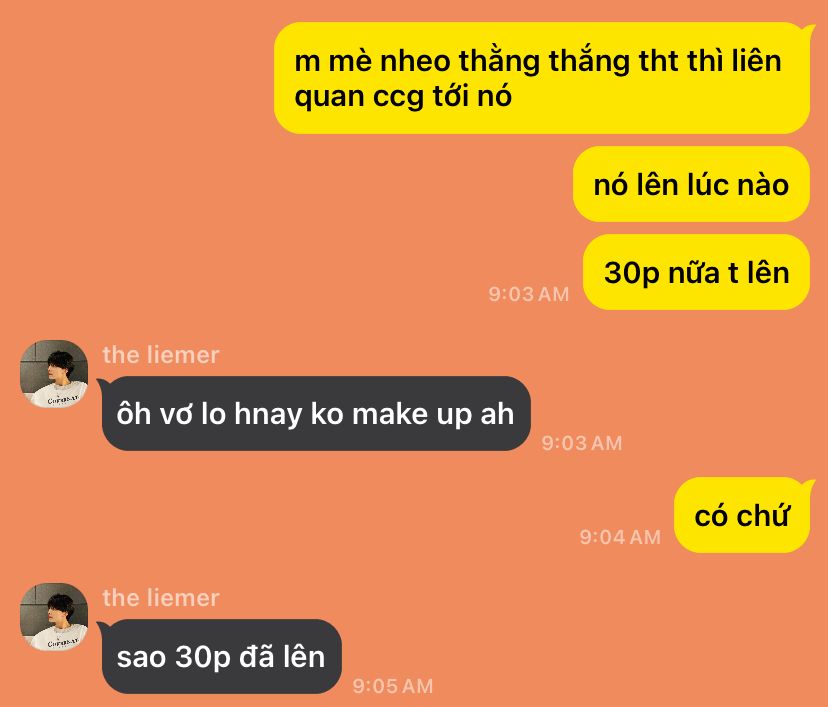Viewport: 828px width, 707px height.
Task: Click the 'the liemer' name above the make up message
Action: coord(161,355)
